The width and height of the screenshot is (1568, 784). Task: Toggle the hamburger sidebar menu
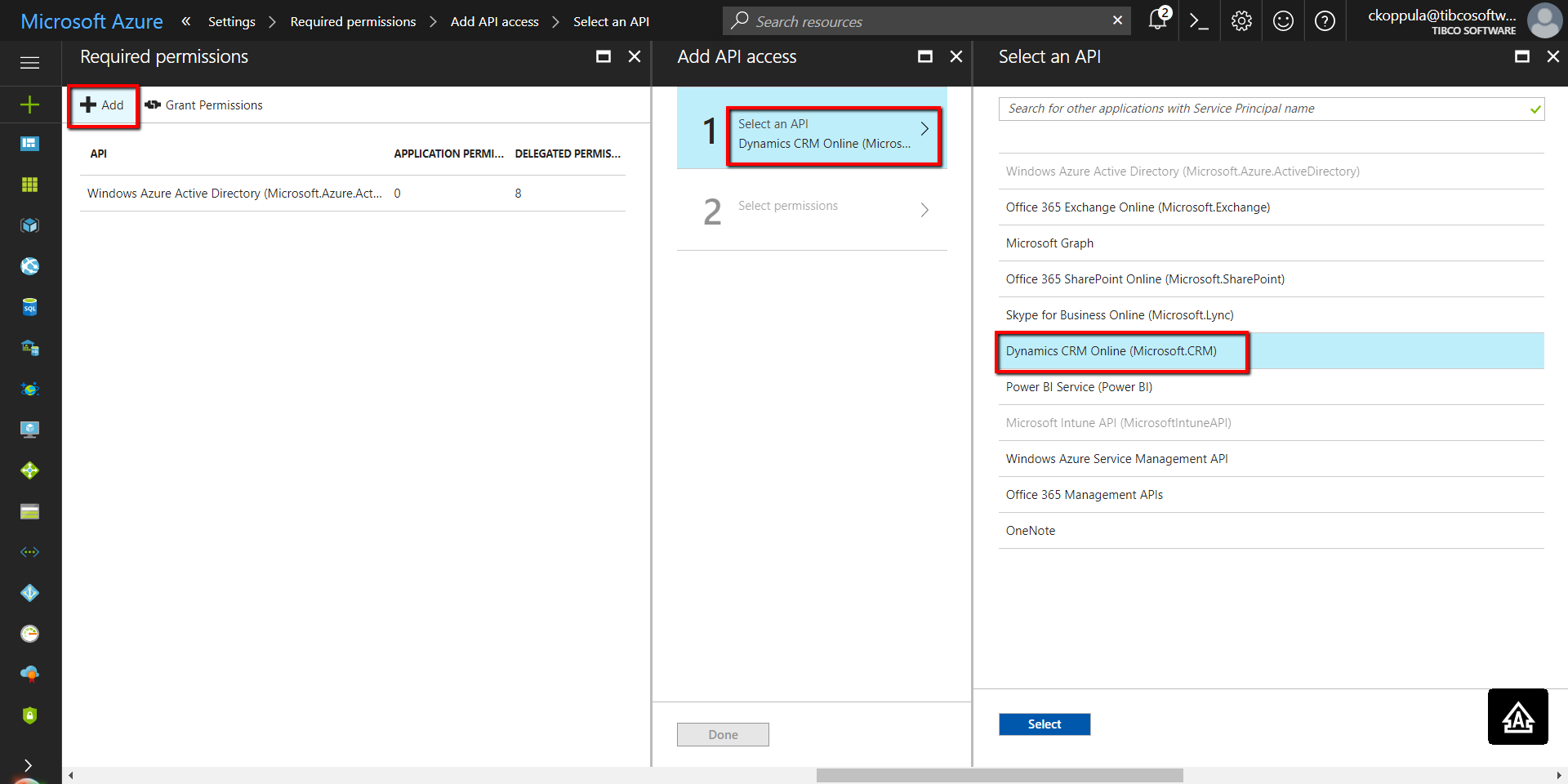(x=30, y=63)
